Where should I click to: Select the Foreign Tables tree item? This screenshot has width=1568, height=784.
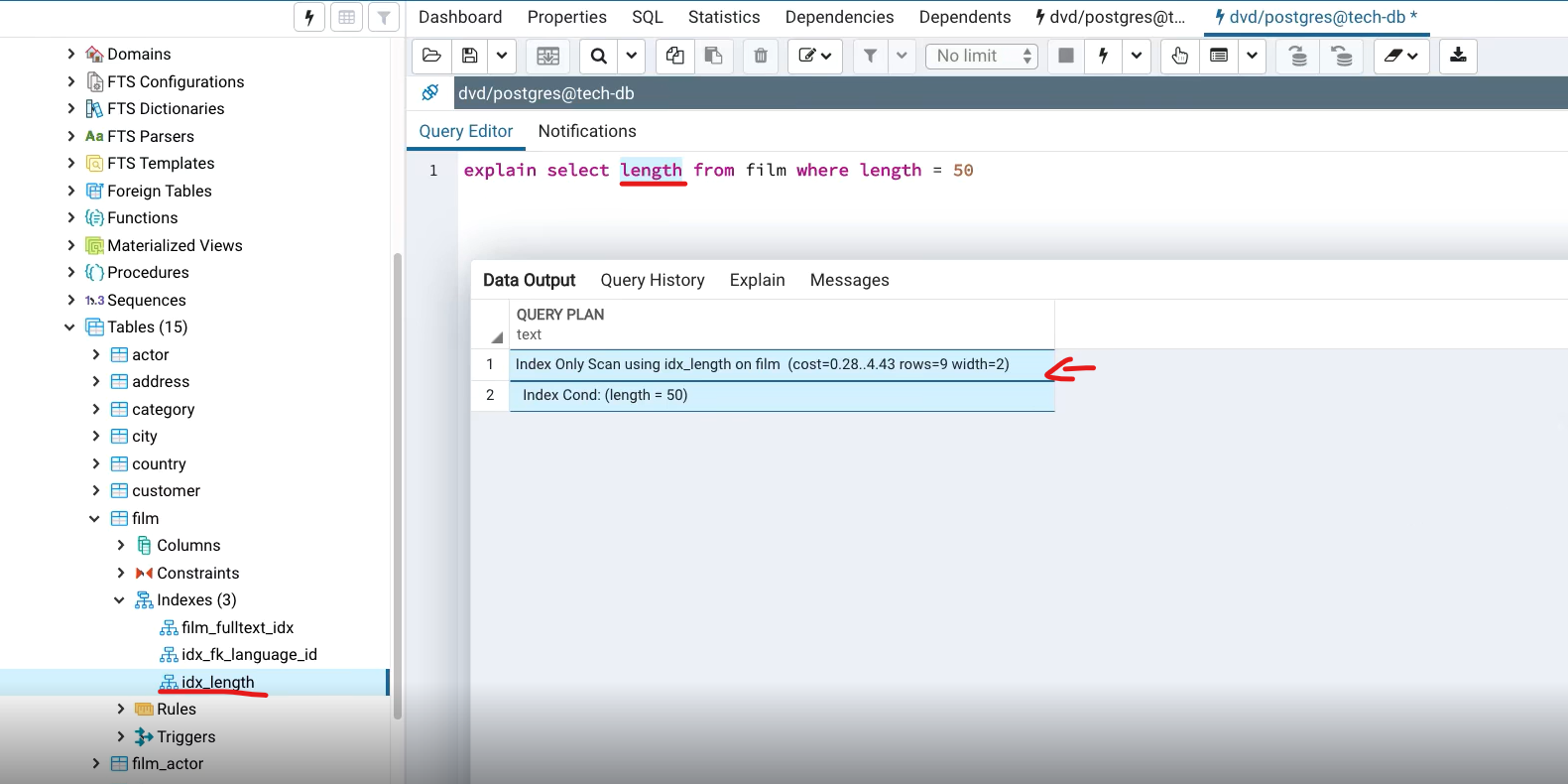pos(160,191)
